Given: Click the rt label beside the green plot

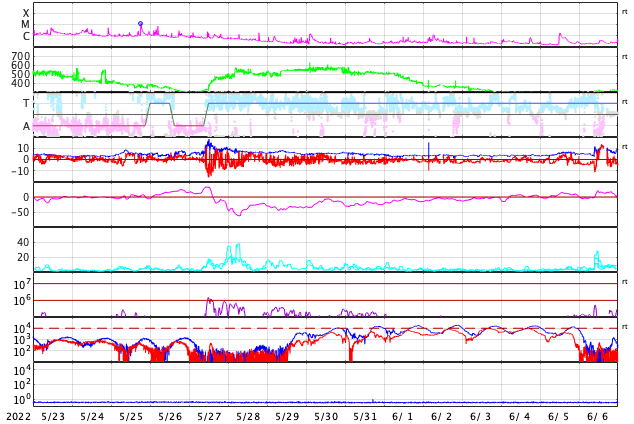Looking at the screenshot, I should 625,57.
